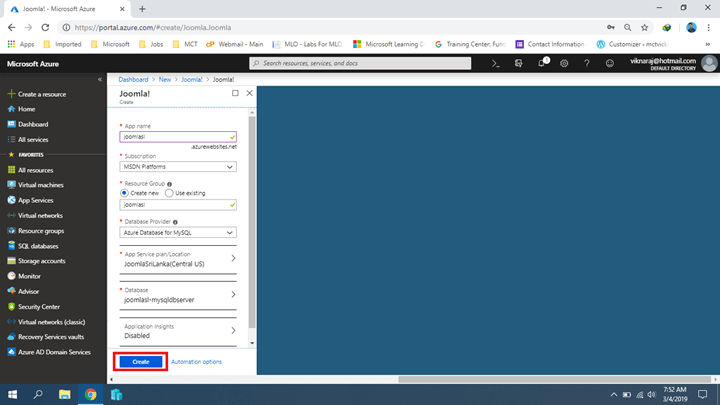Screen dimensions: 720x405
Task: Click blade vertical scrollbar thumb
Action: point(252,223)
